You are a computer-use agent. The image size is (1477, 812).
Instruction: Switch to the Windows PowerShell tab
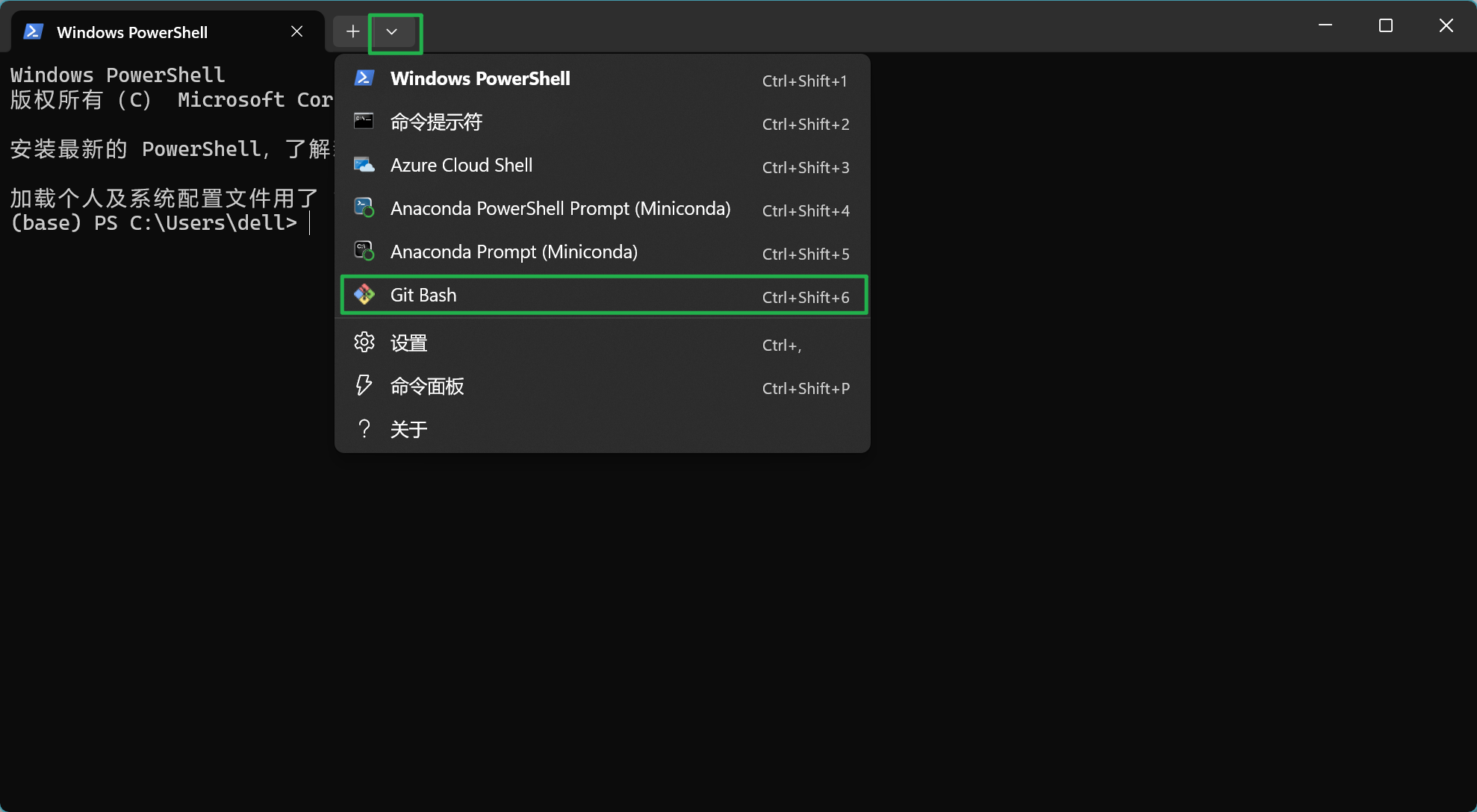pyautogui.click(x=133, y=31)
